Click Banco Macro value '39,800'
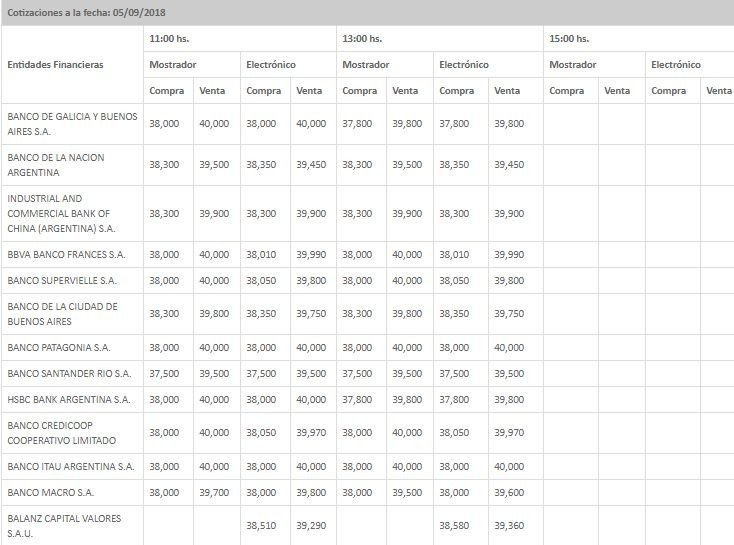Image resolution: width=734 pixels, height=545 pixels. click(x=311, y=493)
